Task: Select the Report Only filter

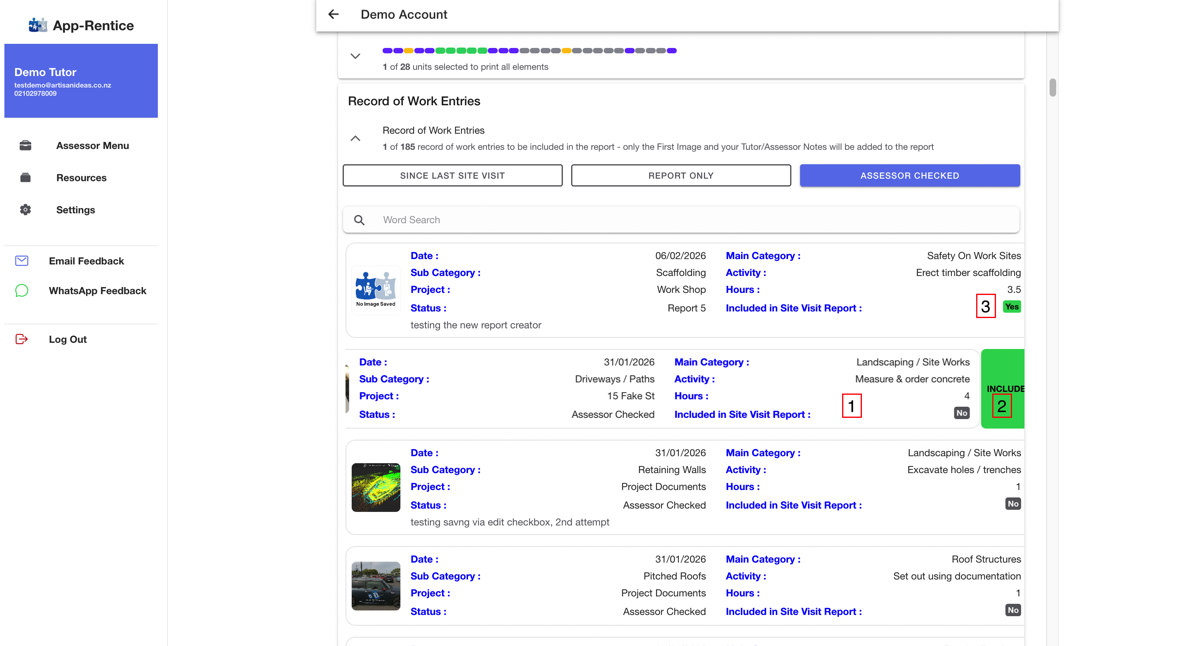Action: [681, 176]
